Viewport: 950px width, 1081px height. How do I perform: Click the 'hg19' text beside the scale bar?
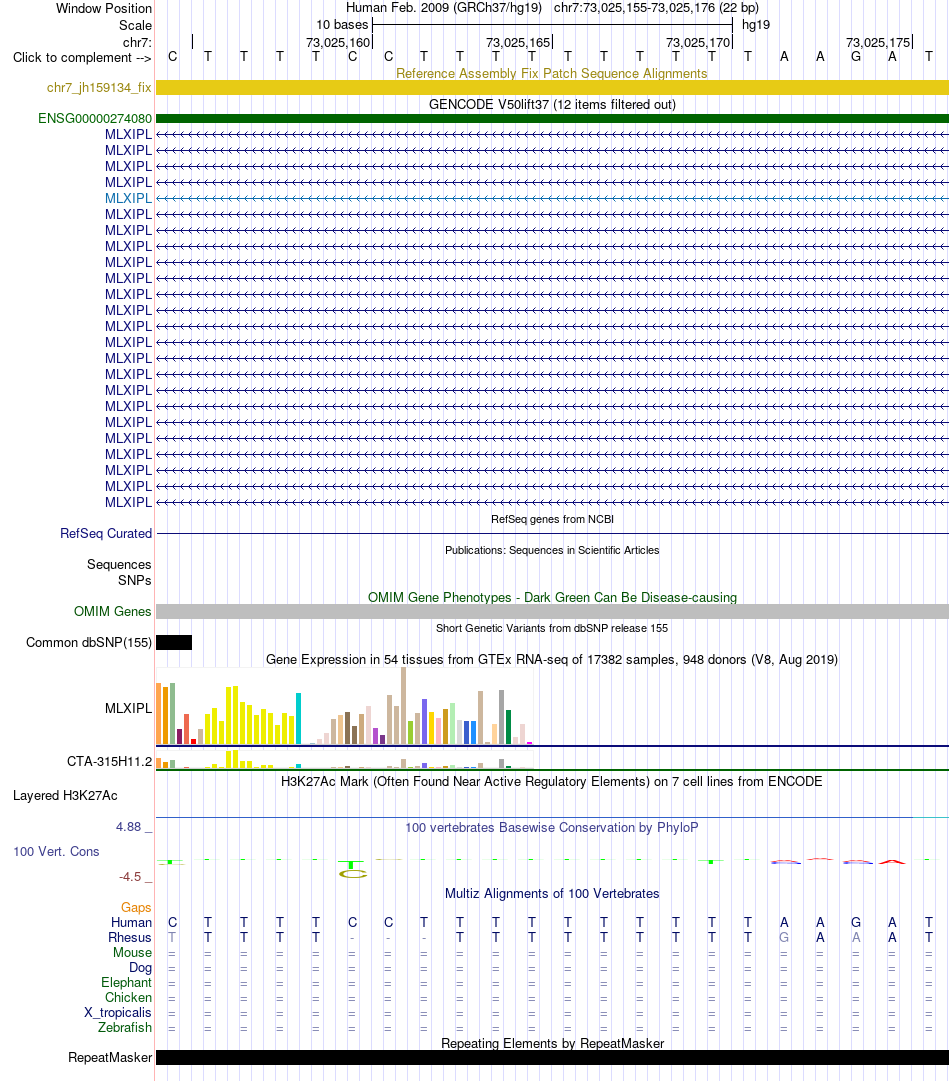pos(756,25)
